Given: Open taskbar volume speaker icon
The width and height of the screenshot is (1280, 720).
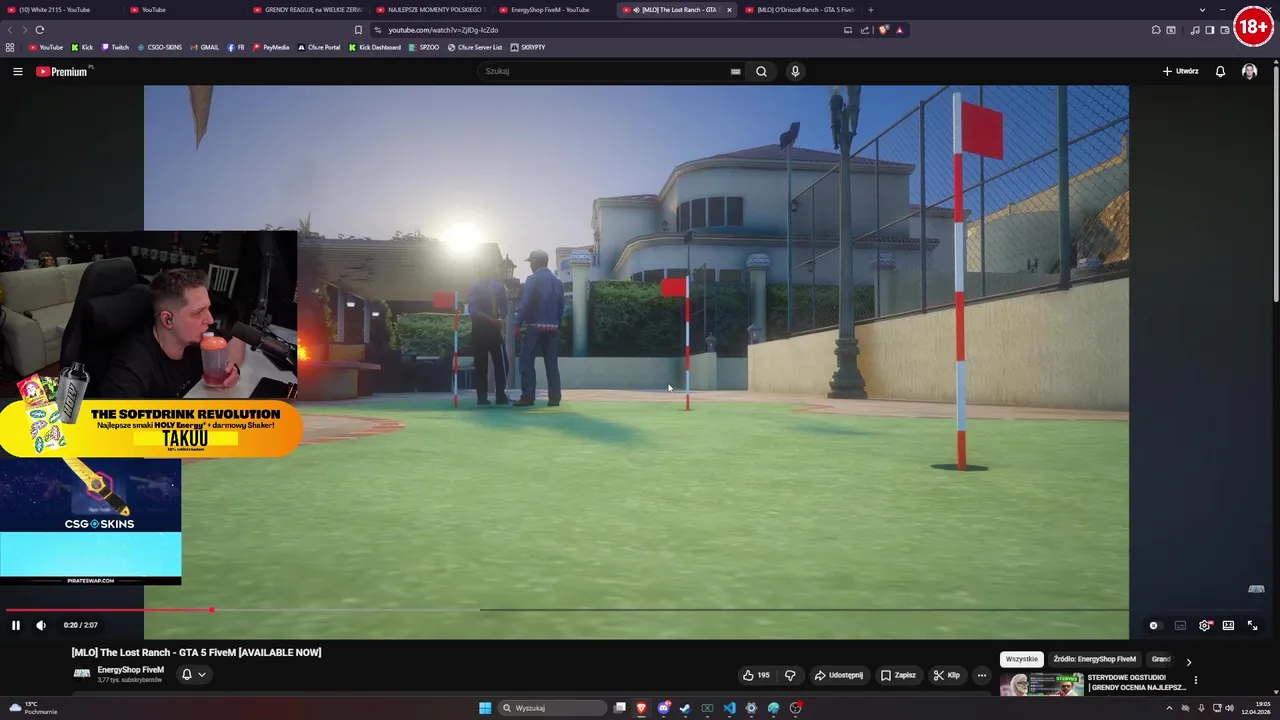Looking at the screenshot, I should tap(1229, 708).
